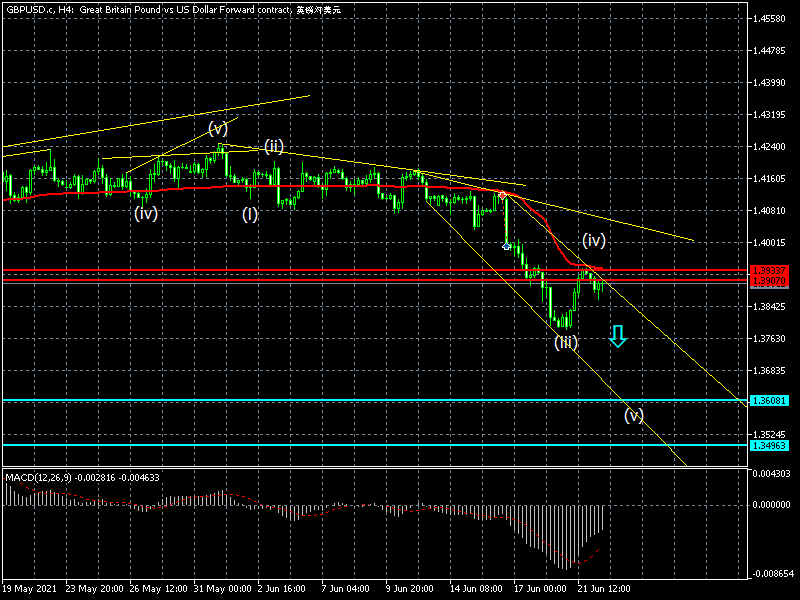Click the 17 Jun 00:00 time axis label

tap(542, 588)
